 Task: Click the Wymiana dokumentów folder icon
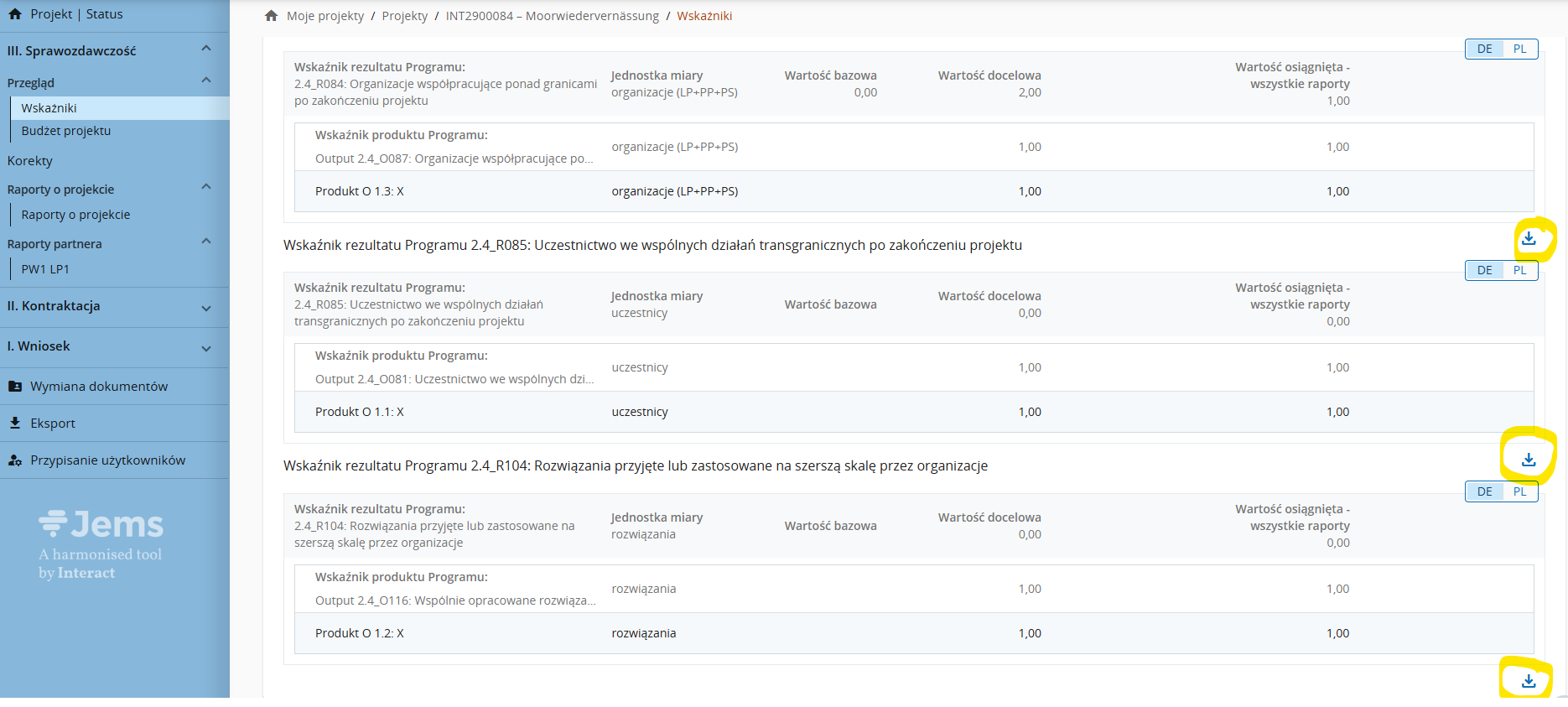click(15, 387)
